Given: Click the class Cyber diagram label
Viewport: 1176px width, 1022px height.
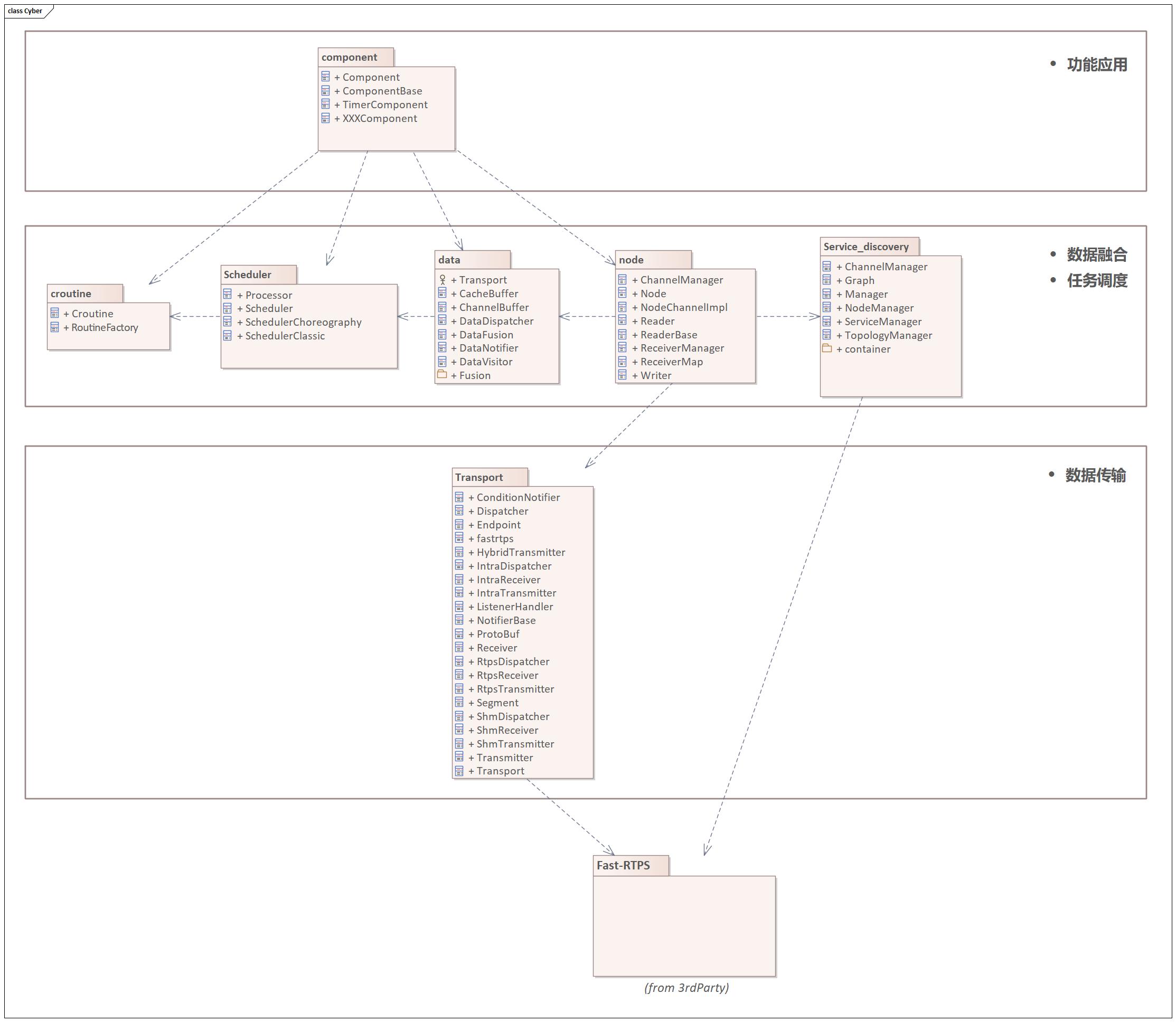Looking at the screenshot, I should click(x=25, y=11).
